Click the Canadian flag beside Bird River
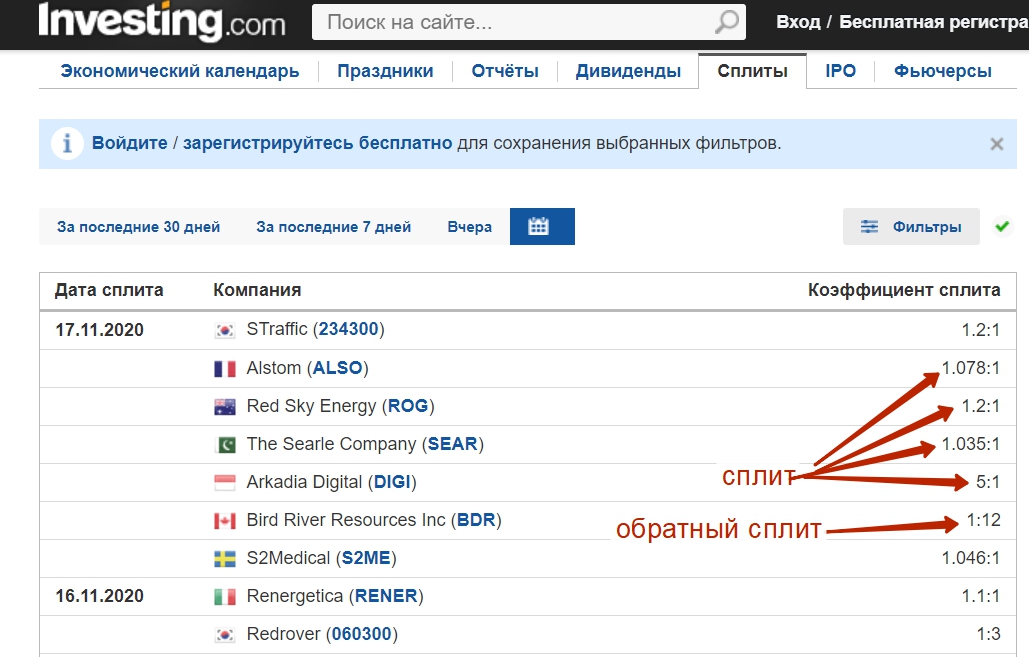Image resolution: width=1029 pixels, height=657 pixels. coord(225,521)
